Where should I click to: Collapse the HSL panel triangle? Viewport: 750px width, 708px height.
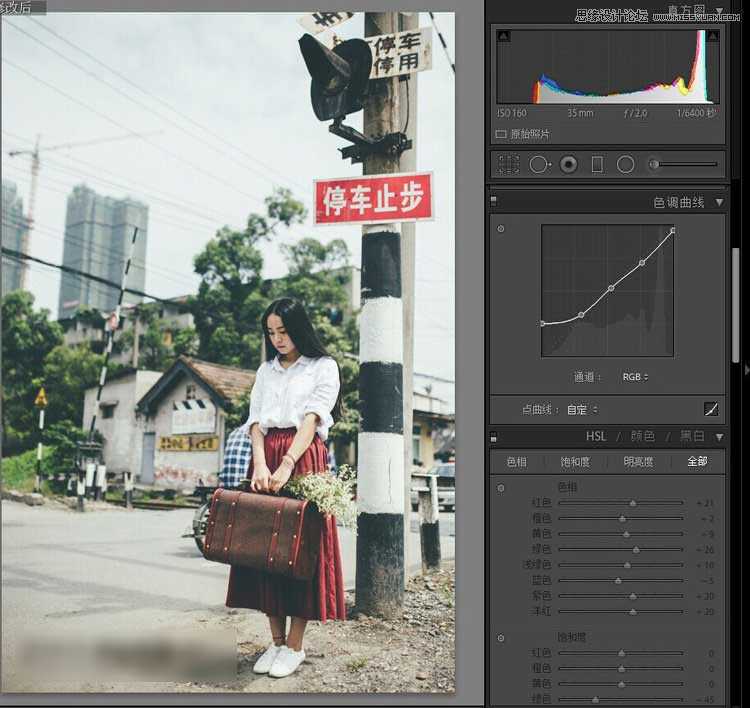(x=719, y=437)
